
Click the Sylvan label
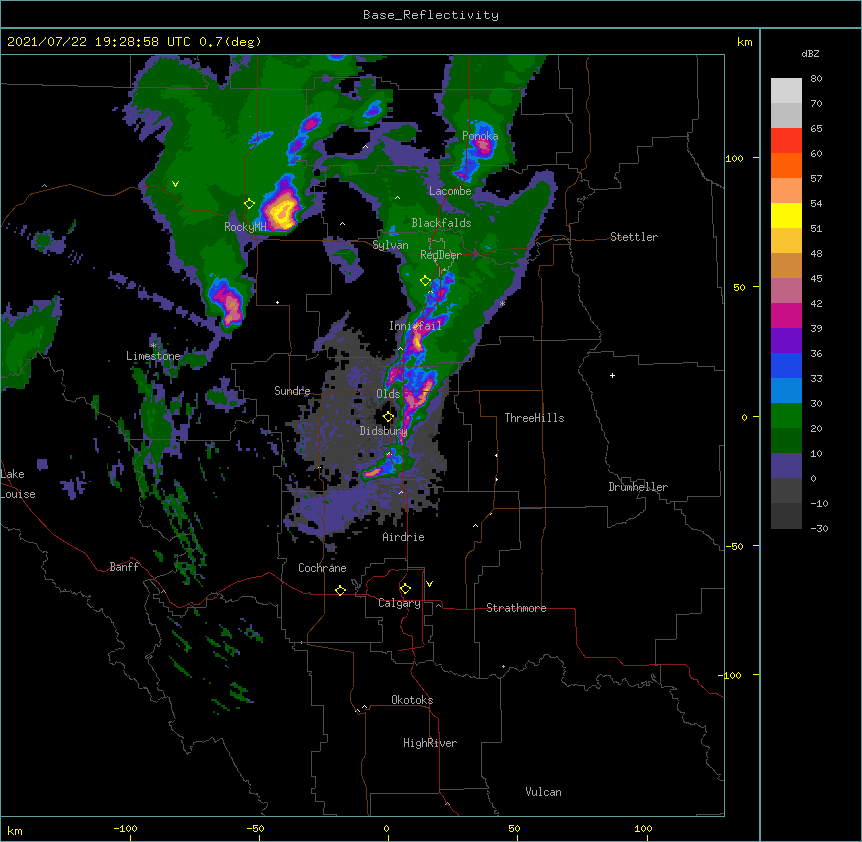click(x=390, y=245)
